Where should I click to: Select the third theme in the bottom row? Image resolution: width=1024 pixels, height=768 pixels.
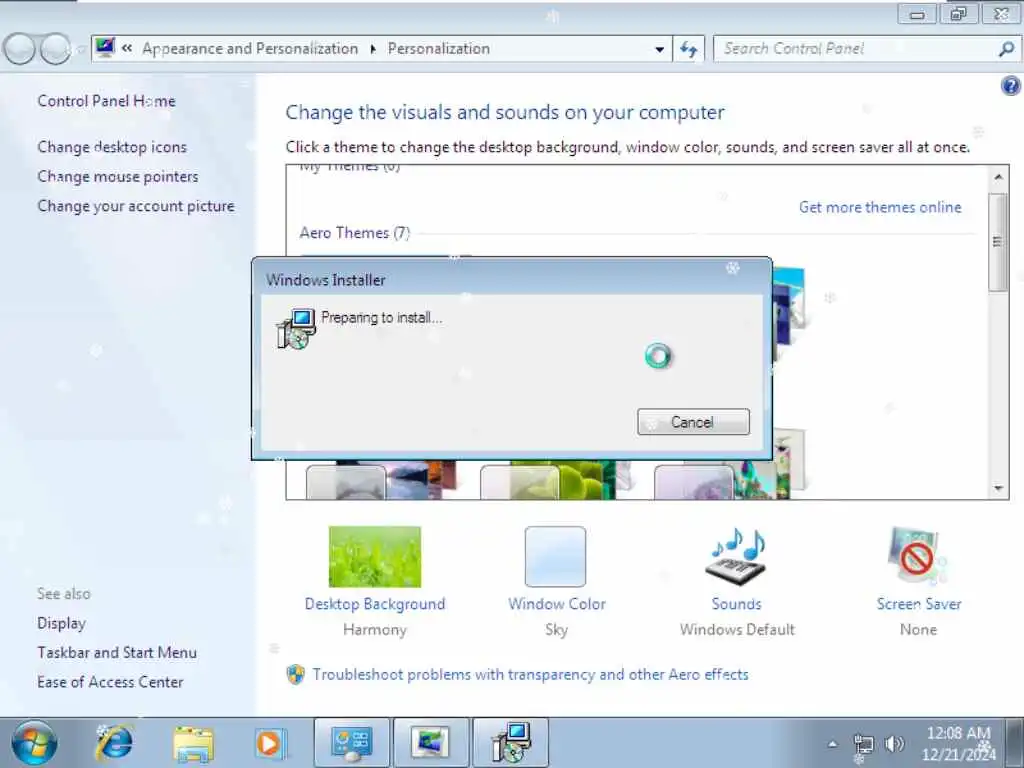[x=730, y=465]
